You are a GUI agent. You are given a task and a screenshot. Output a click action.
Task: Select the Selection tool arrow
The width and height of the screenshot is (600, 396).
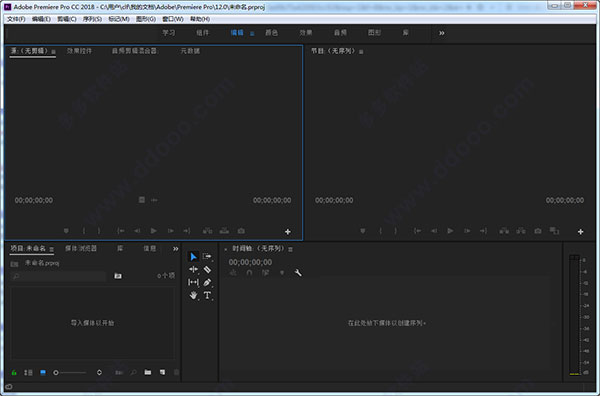(x=194, y=256)
